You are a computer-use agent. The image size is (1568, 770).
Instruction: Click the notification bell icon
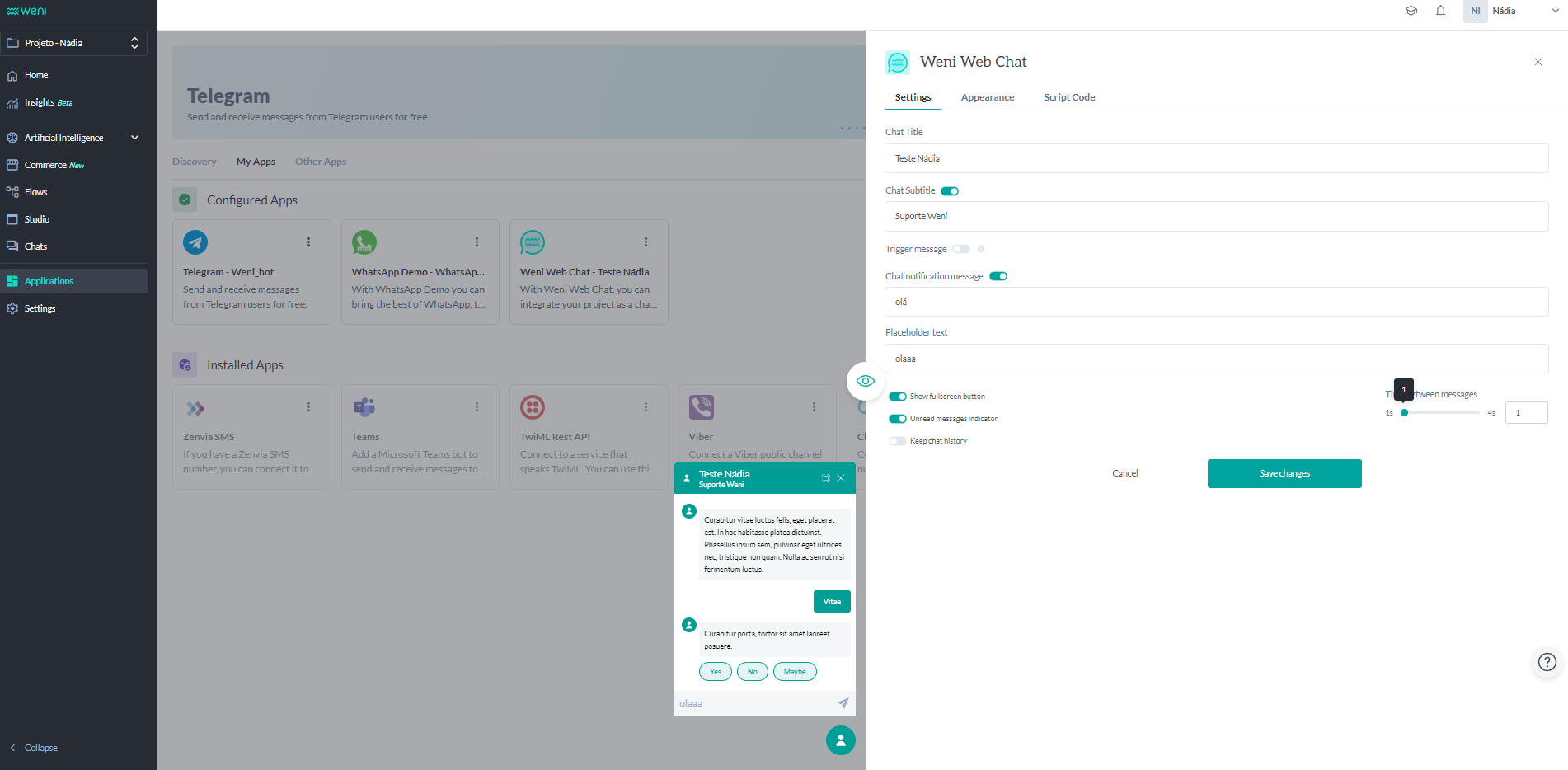coord(1440,11)
